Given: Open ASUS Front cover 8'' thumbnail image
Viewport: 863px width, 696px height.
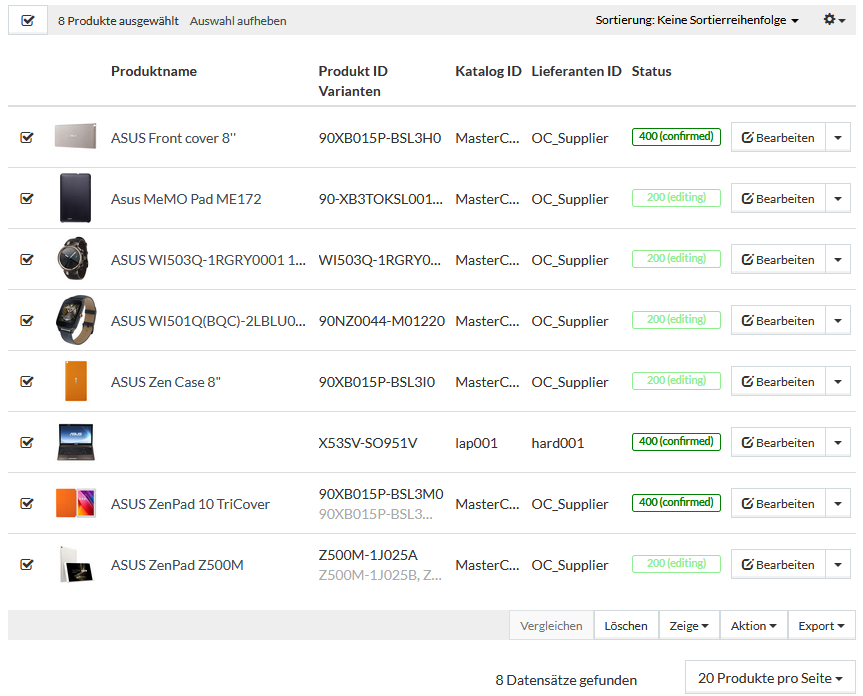Looking at the screenshot, I should pyautogui.click(x=75, y=136).
